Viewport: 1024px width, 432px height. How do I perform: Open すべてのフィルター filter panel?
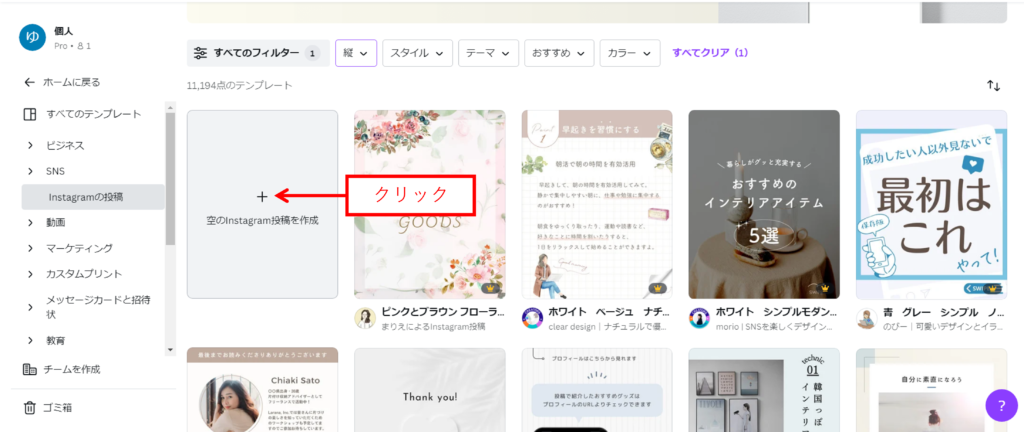[257, 53]
